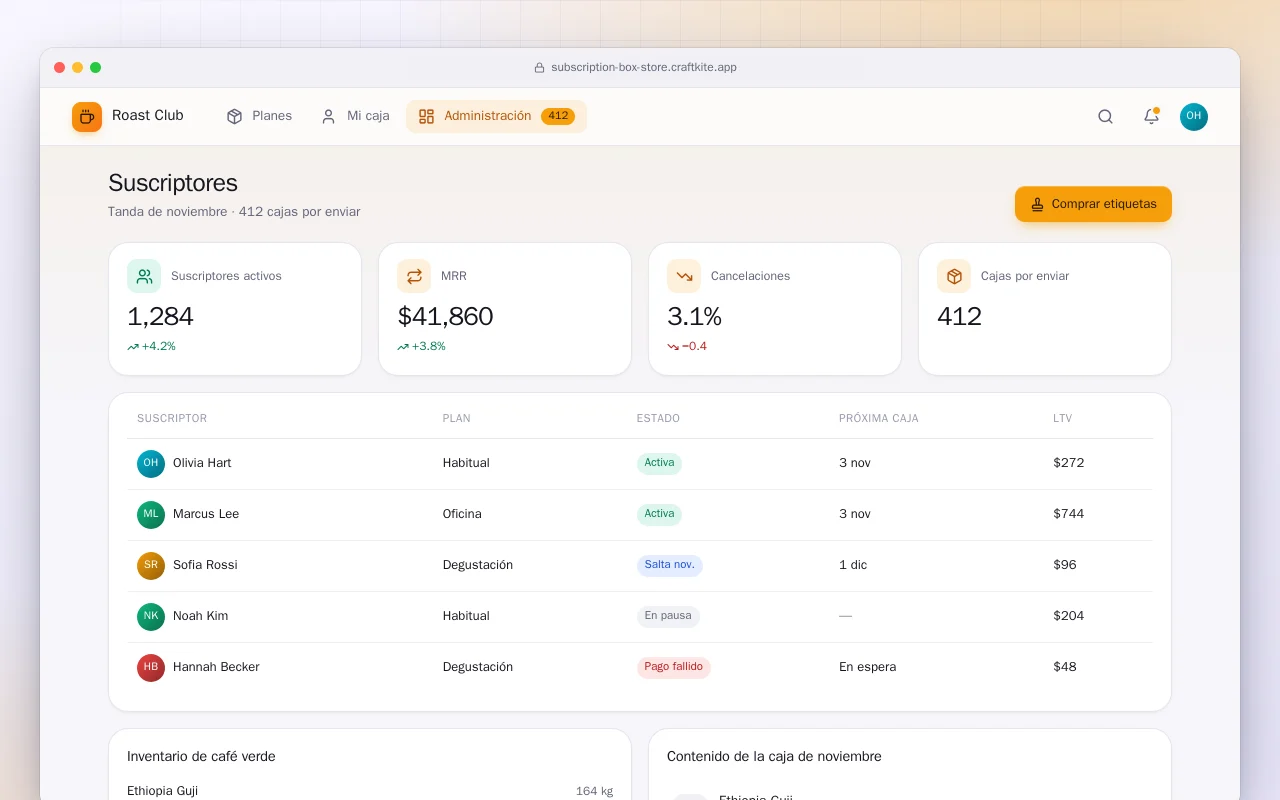This screenshot has height=800, width=1280.
Task: Click Hannah Becker's HB avatar
Action: [x=151, y=668]
